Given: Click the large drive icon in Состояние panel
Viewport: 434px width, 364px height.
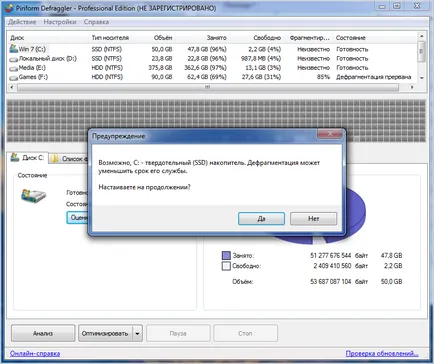Looking at the screenshot, I should (33, 196).
